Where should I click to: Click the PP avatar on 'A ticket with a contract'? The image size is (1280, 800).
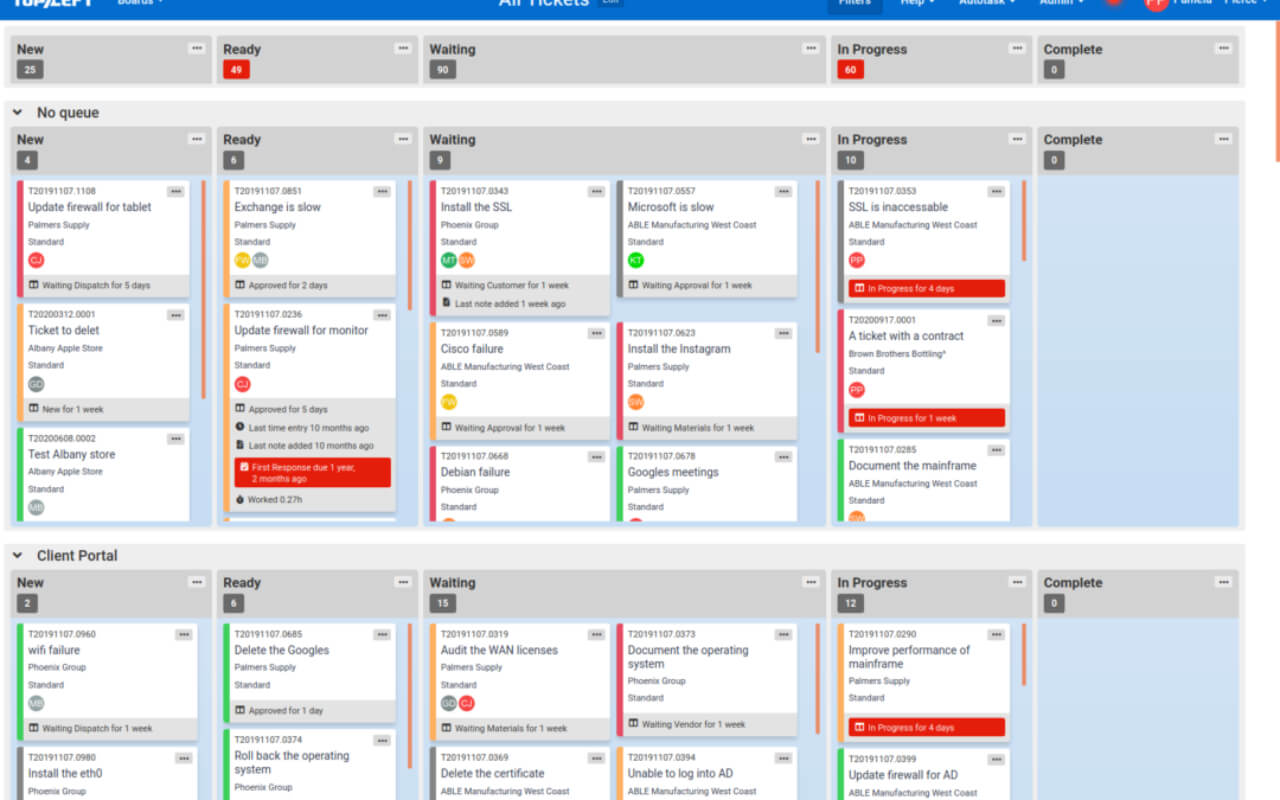point(857,389)
